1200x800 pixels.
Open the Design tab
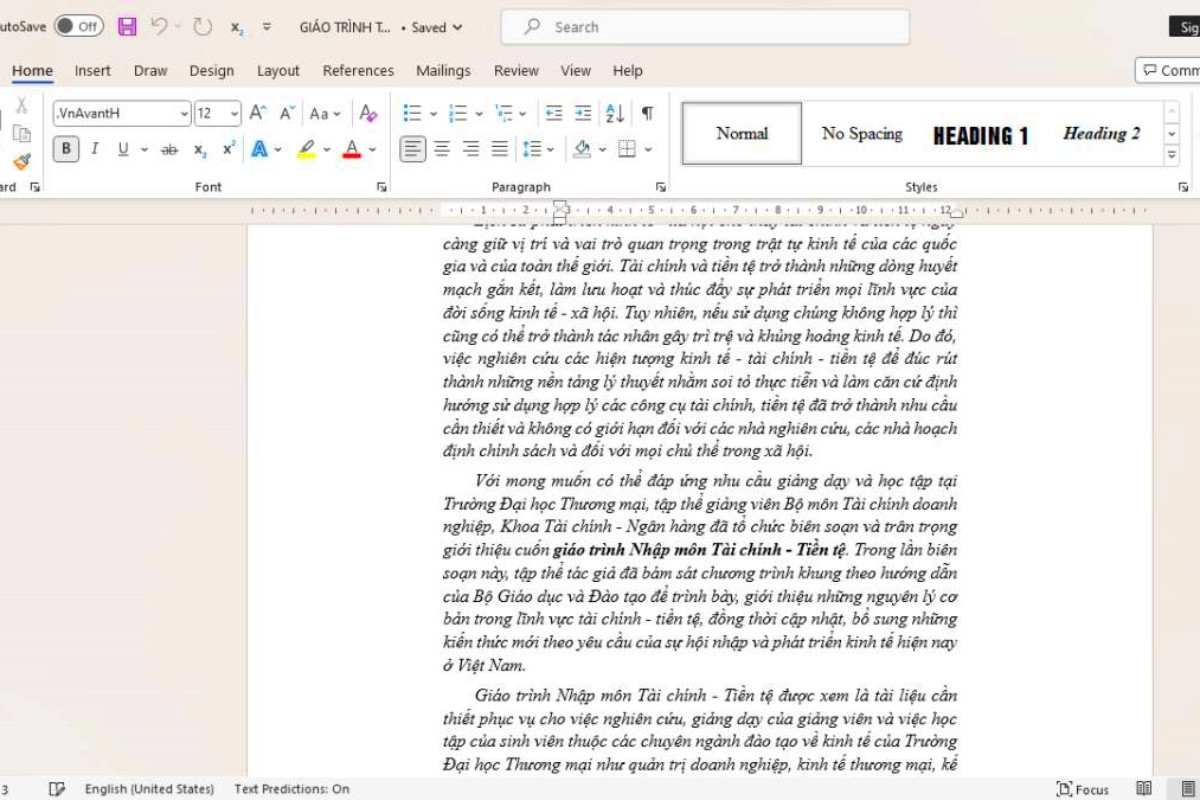(x=212, y=70)
